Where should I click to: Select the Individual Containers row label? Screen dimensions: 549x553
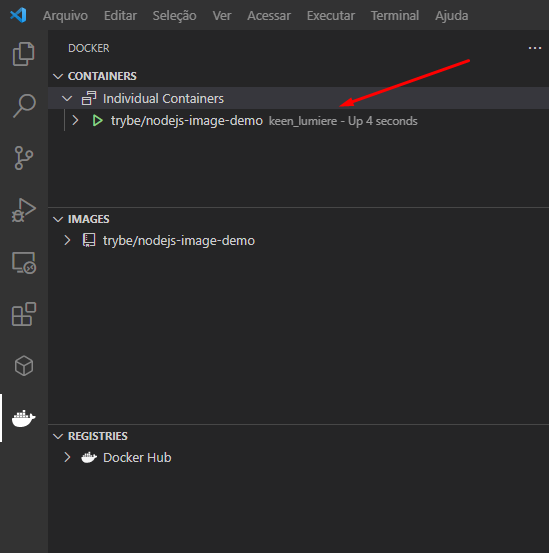pos(163,98)
